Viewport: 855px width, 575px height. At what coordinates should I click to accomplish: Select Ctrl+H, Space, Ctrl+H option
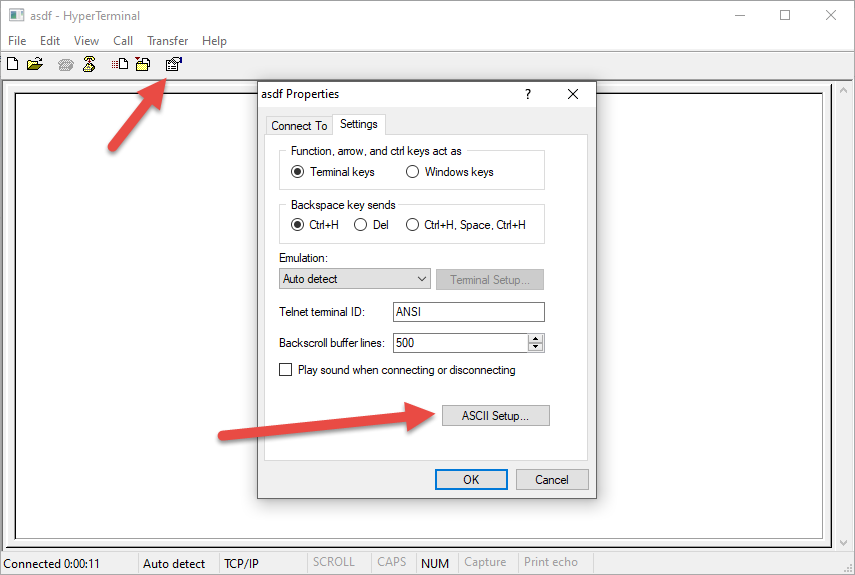412,225
